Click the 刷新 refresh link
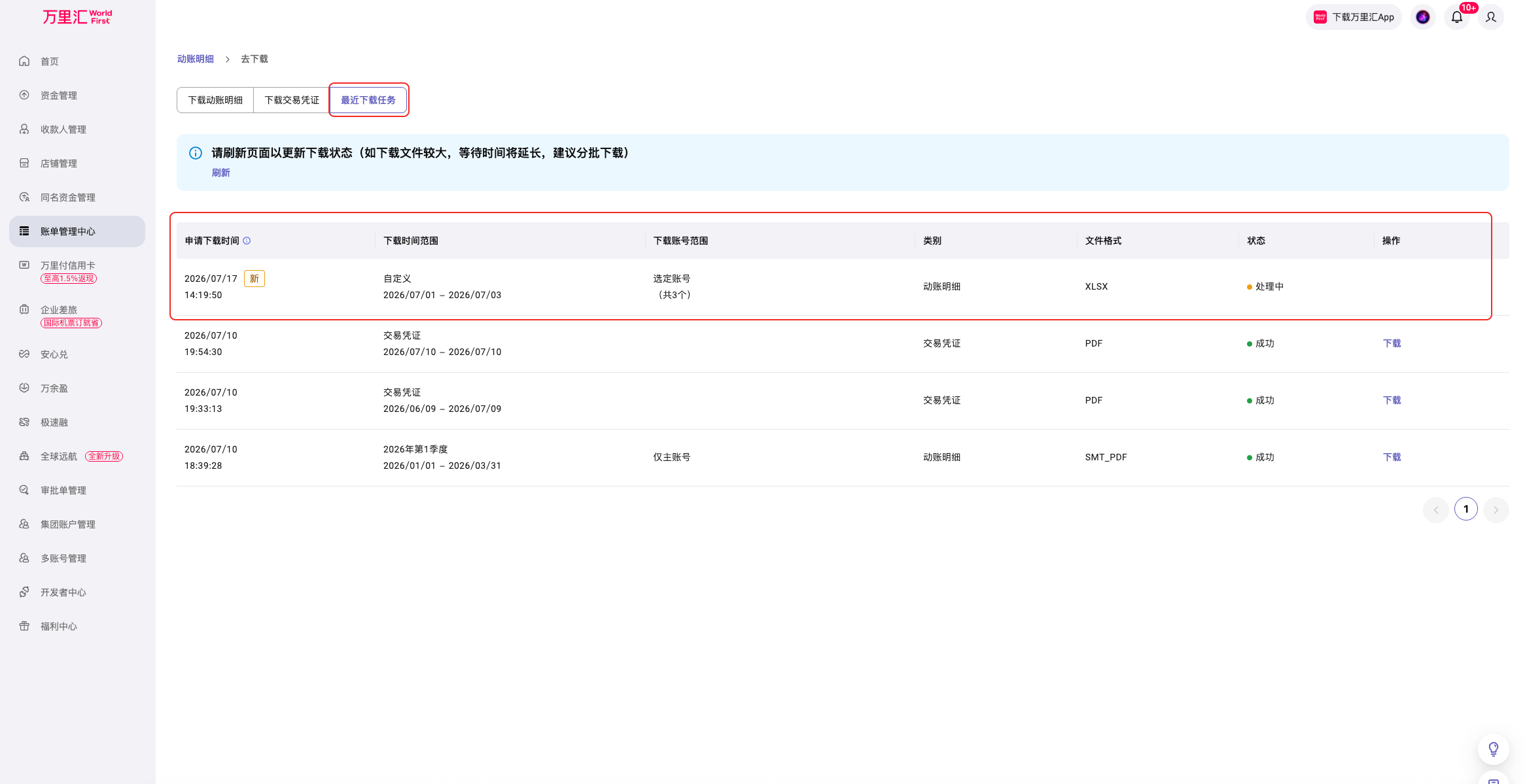This screenshot has height=784, width=1527. [x=220, y=173]
